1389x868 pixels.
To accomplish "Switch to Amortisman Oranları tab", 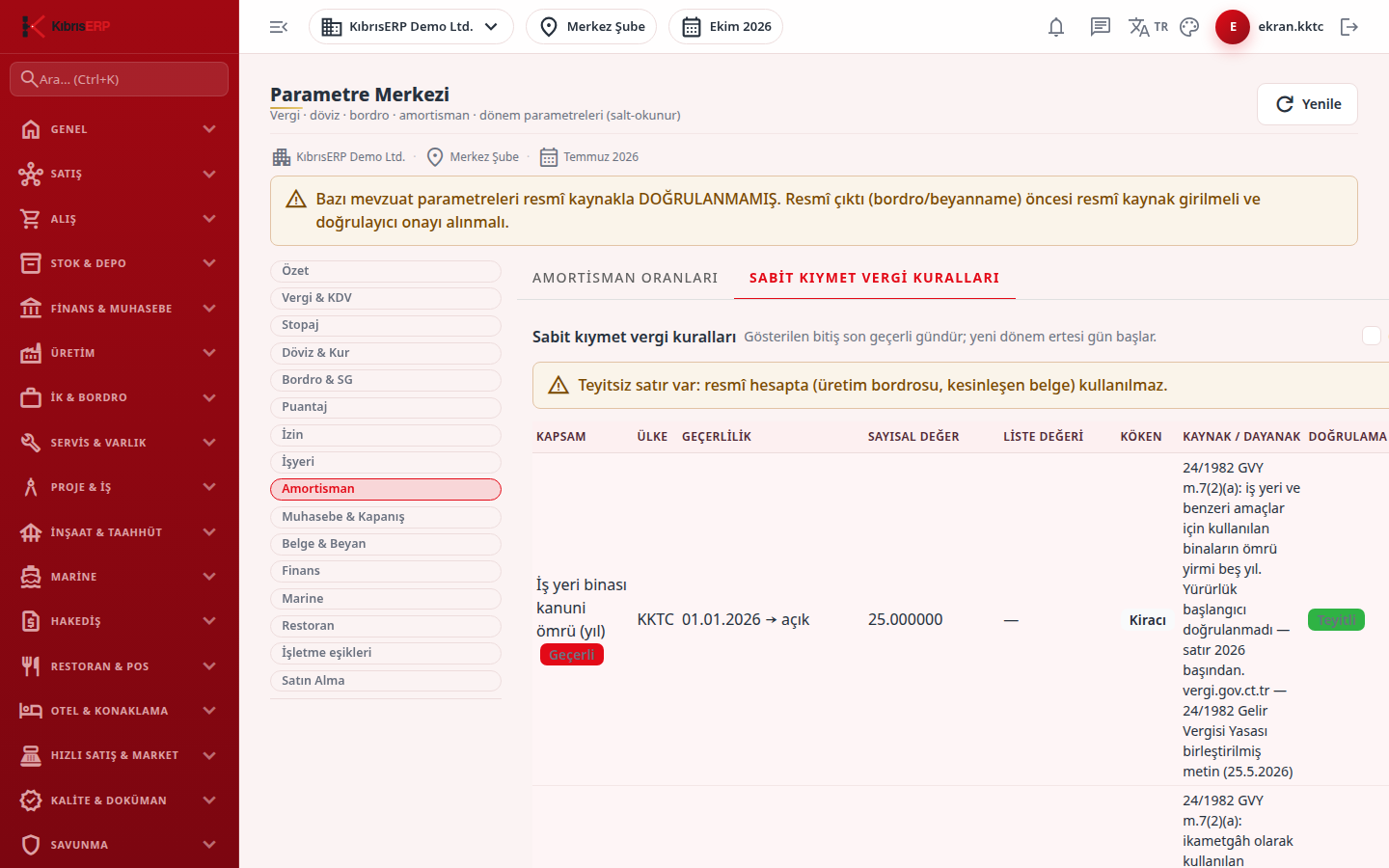I will [625, 278].
